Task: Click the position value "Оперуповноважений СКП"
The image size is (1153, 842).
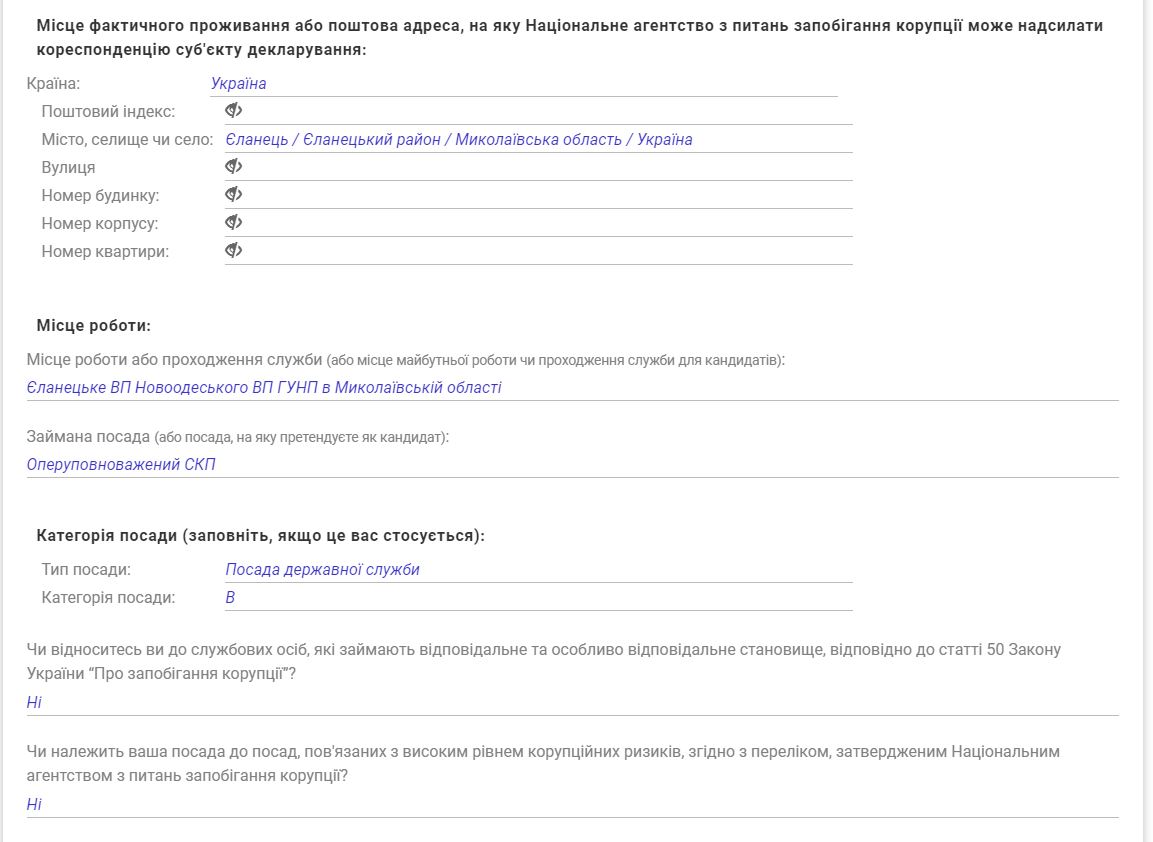Action: coord(121,465)
